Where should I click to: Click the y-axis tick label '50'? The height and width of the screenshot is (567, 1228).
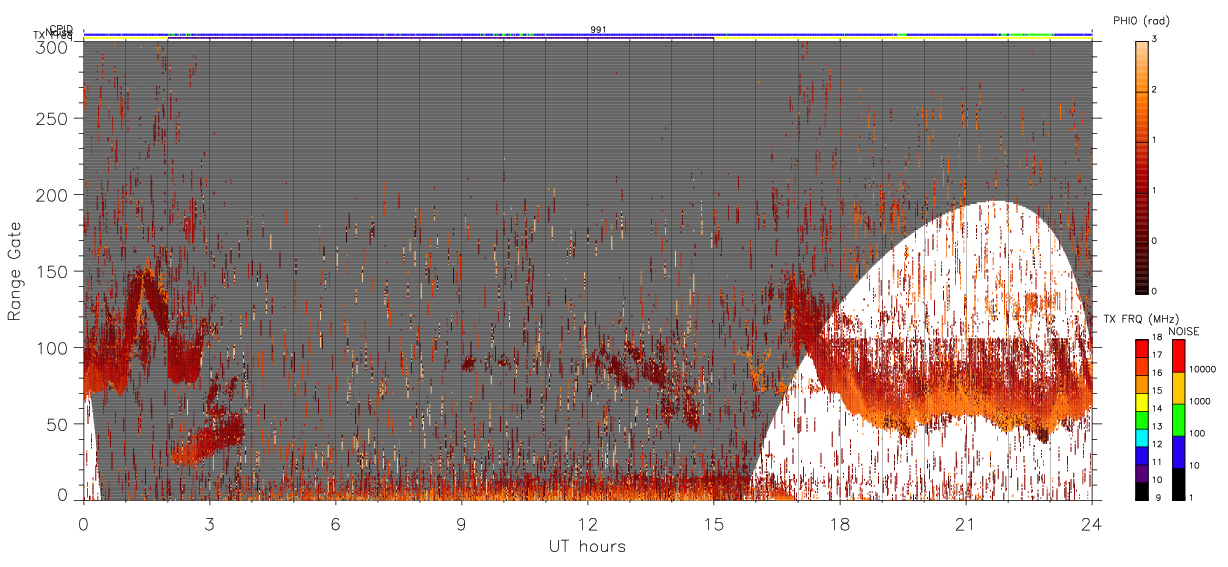57,424
